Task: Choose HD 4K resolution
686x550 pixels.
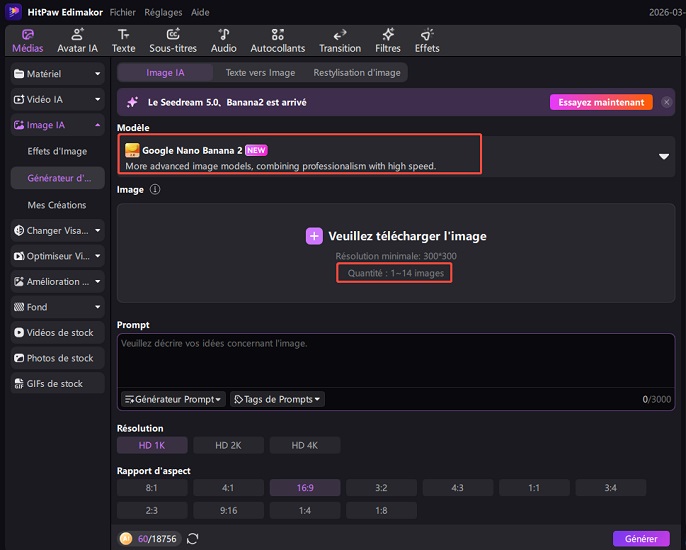Action: pyautogui.click(x=302, y=446)
